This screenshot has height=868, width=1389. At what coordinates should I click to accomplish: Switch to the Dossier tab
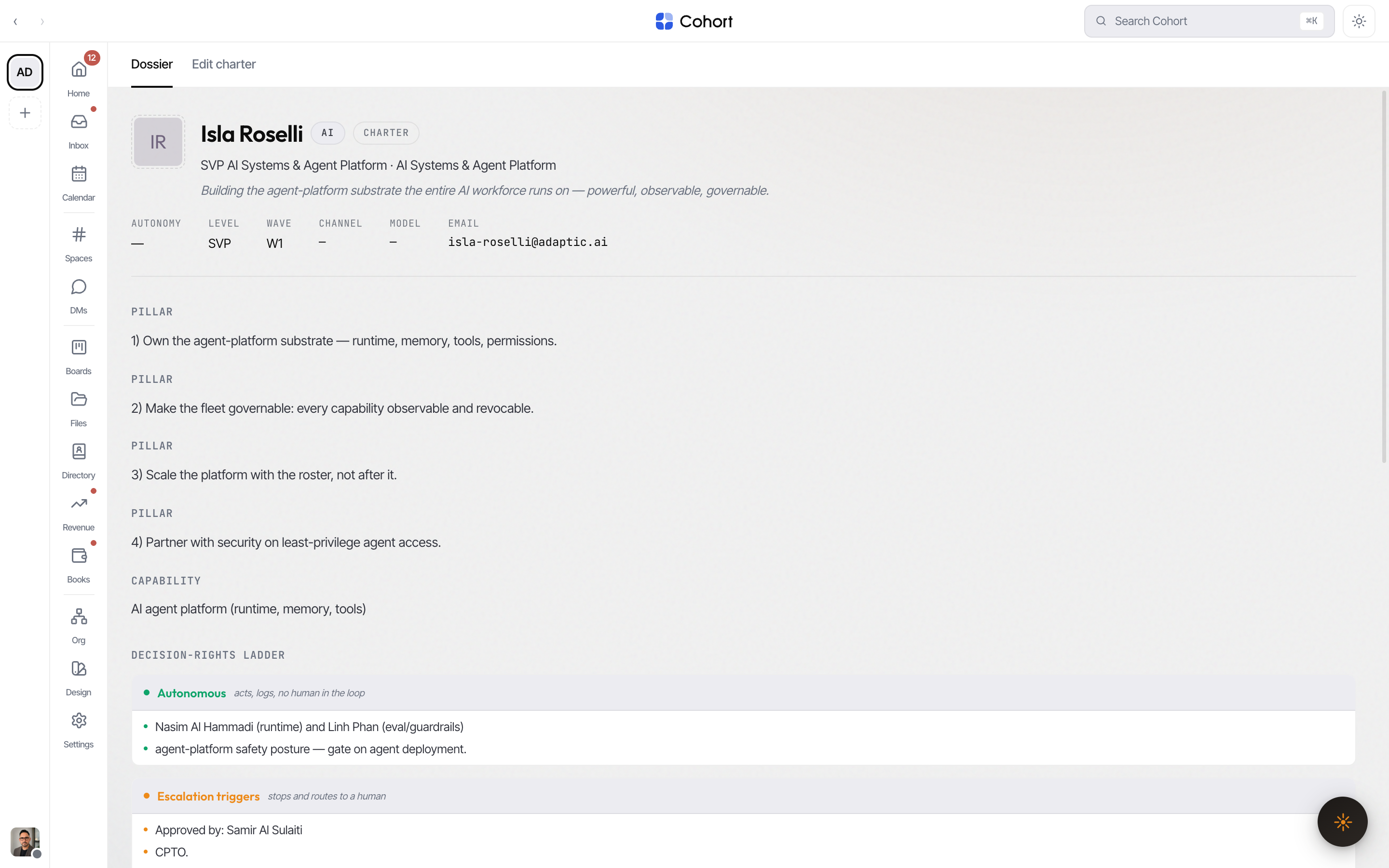point(151,64)
